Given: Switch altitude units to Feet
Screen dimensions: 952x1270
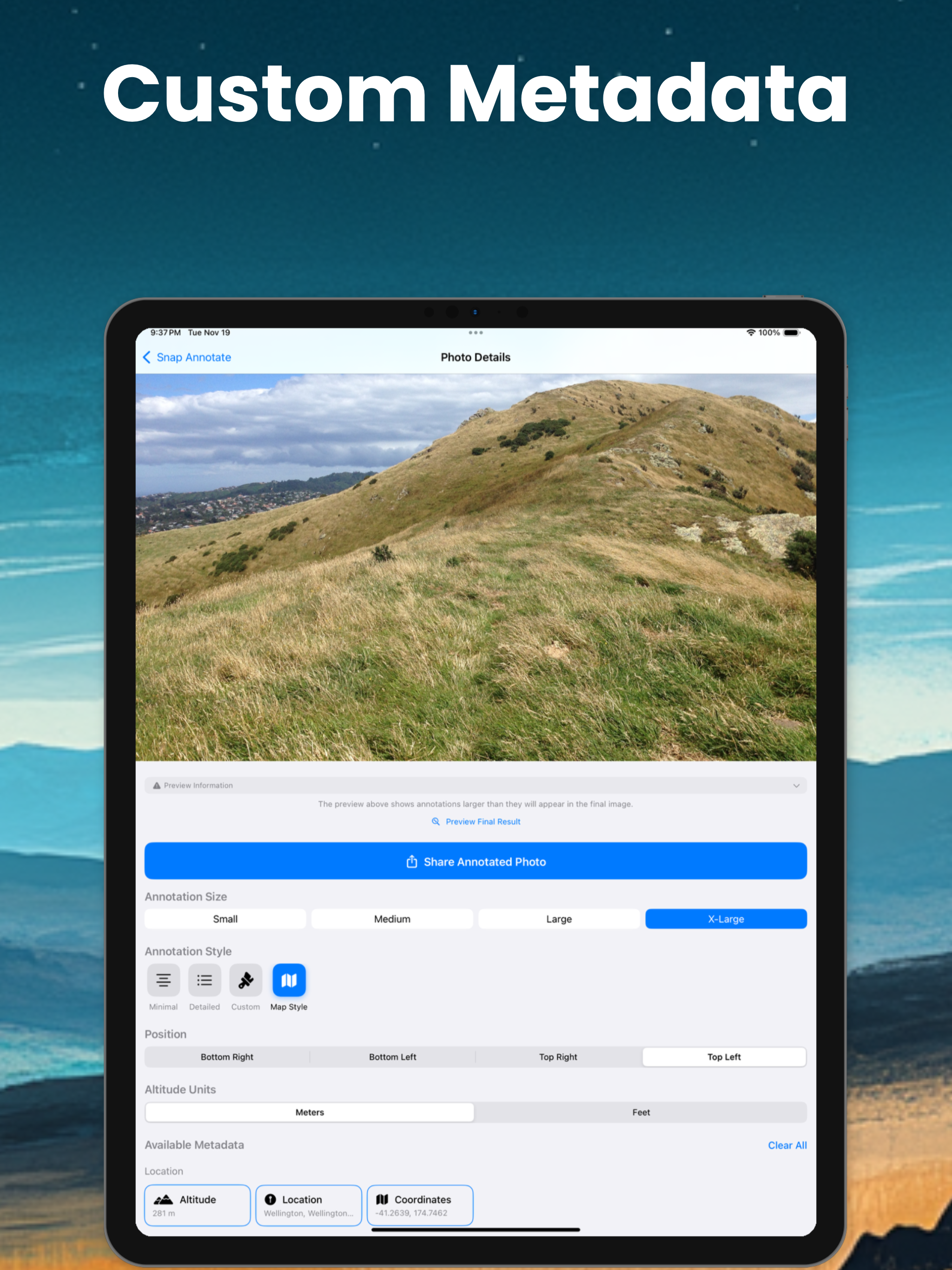Looking at the screenshot, I should point(641,1112).
